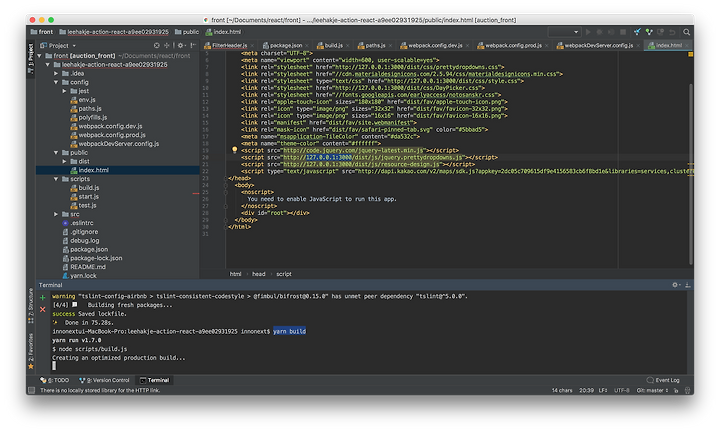This screenshot has height=432, width=720.
Task: Click the LF line separator selector
Action: 603,391
